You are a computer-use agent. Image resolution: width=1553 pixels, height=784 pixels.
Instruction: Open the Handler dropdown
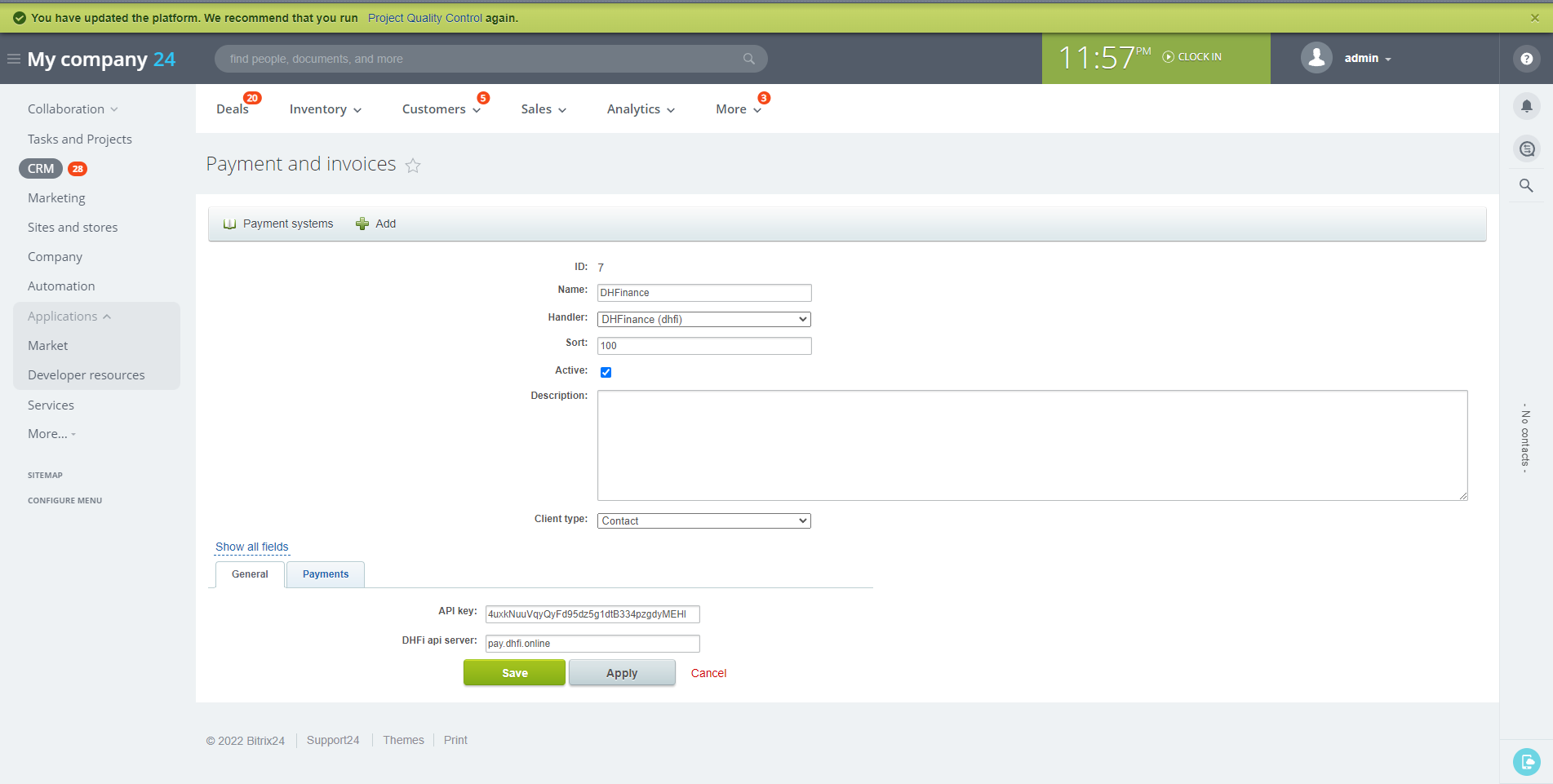[703, 319]
